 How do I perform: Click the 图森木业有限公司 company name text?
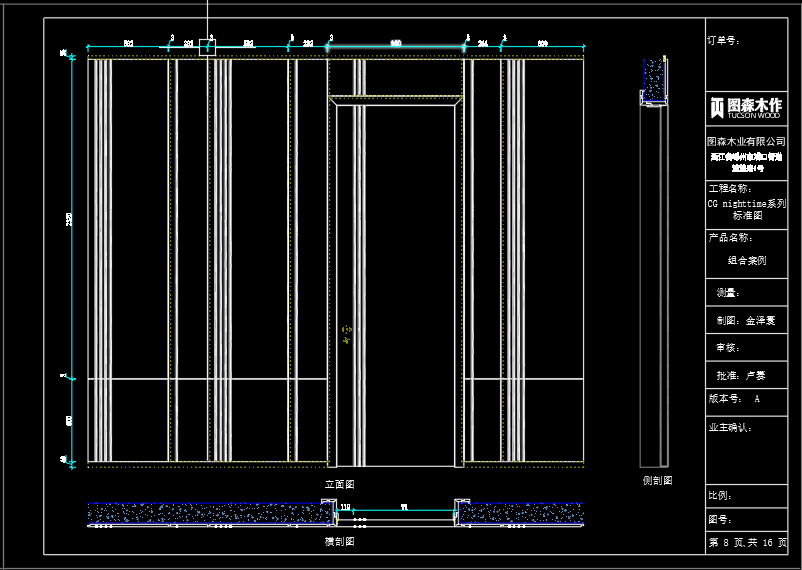click(x=746, y=141)
